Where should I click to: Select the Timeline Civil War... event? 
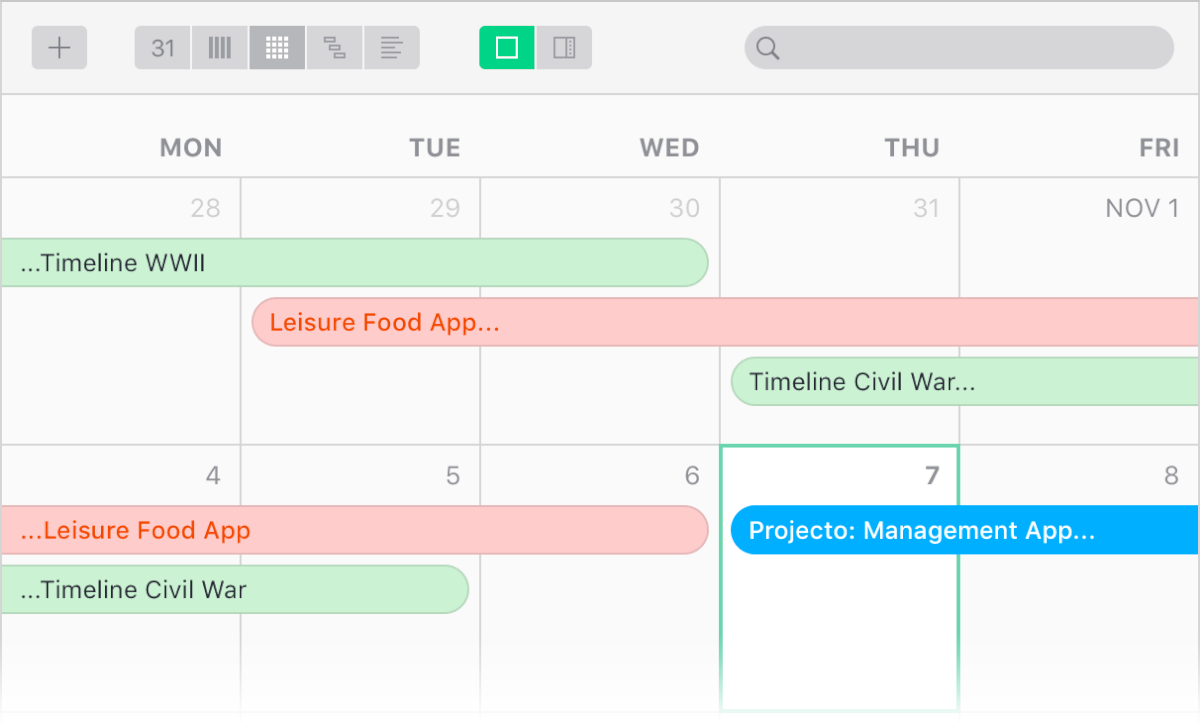pyautogui.click(x=965, y=381)
